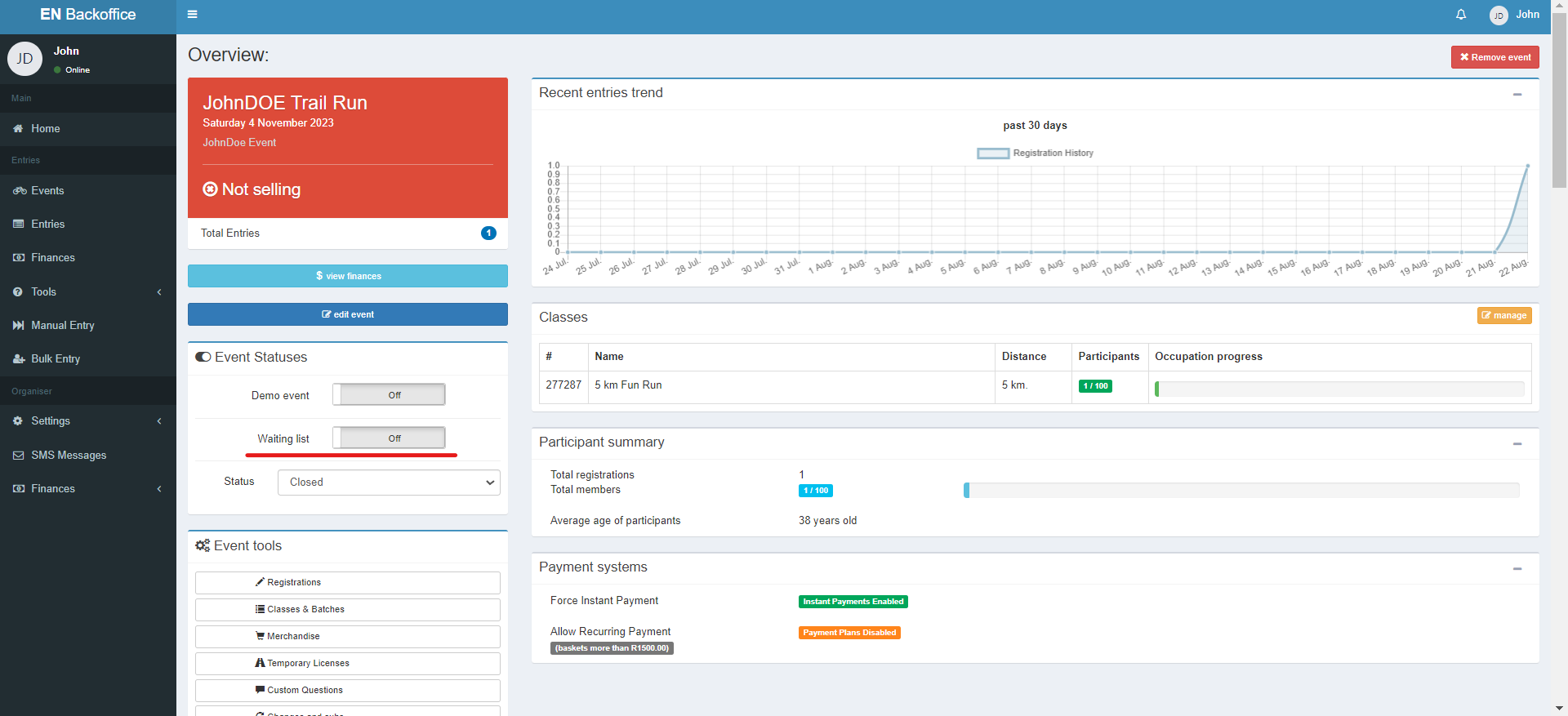Open the Merchandise event tool
The width and height of the screenshot is (1568, 716).
[348, 636]
